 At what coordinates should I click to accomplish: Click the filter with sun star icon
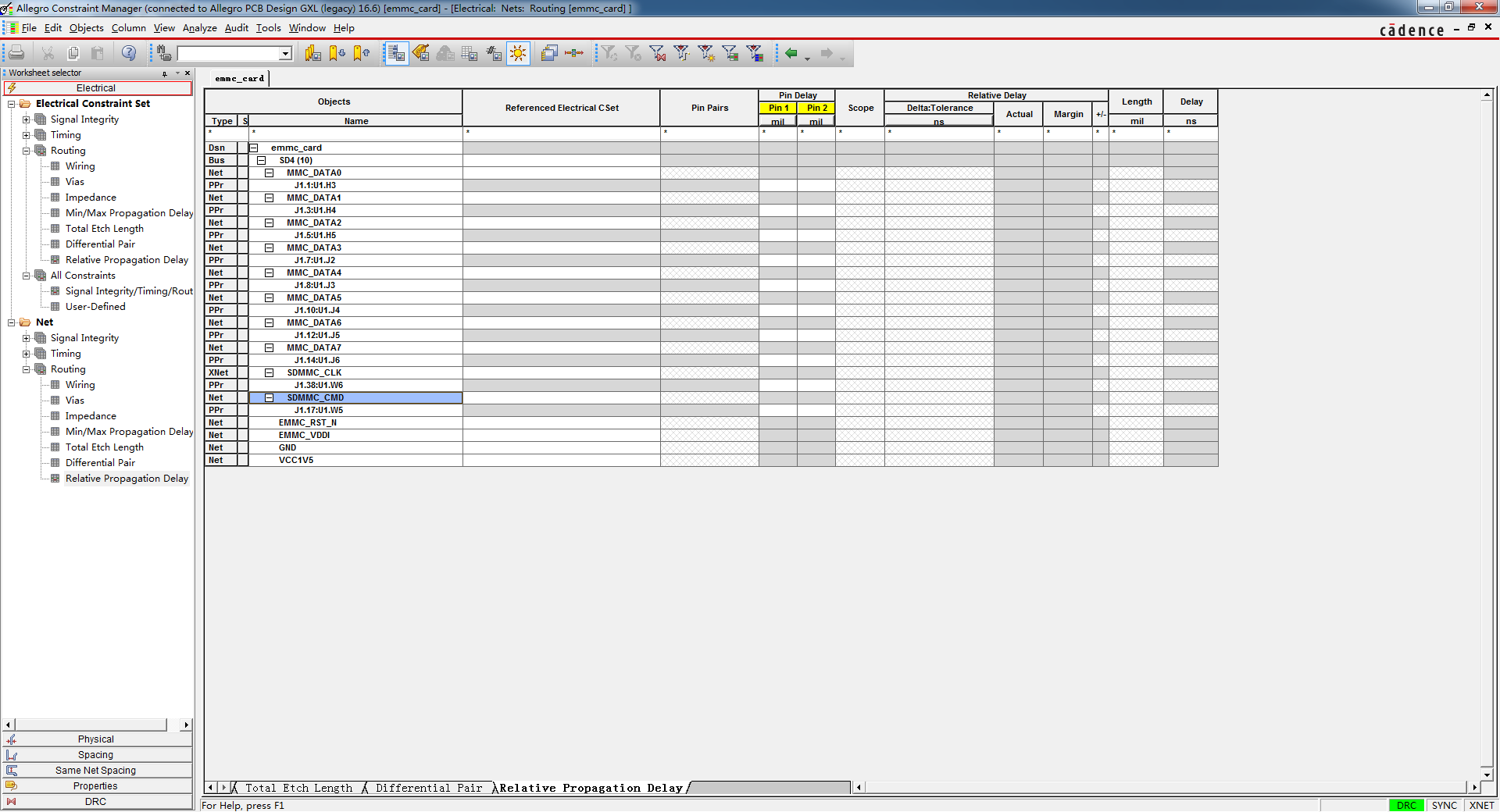[706, 53]
